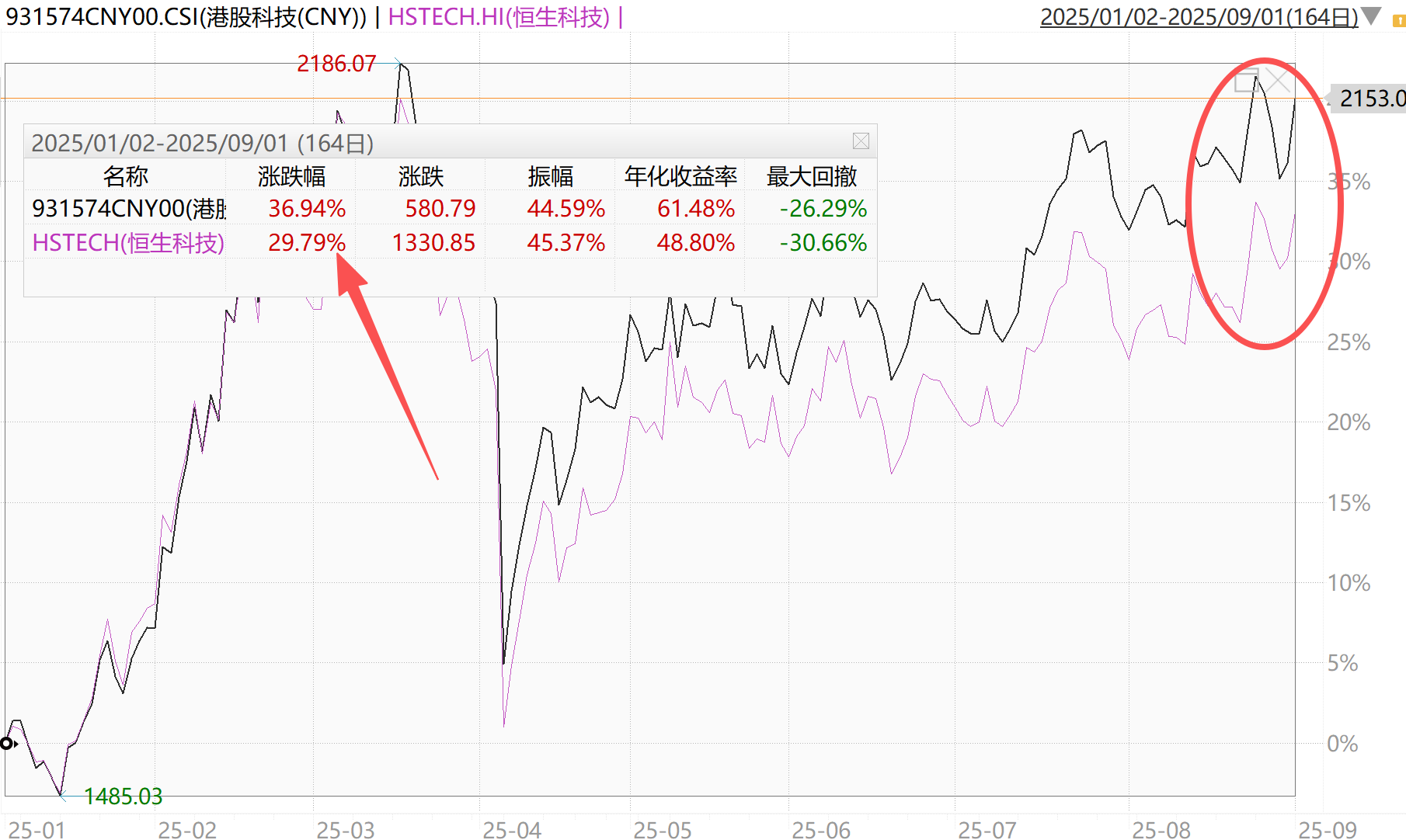Select the 931574CNY00.CSI title label
This screenshot has height=840, width=1406.
tap(186, 17)
